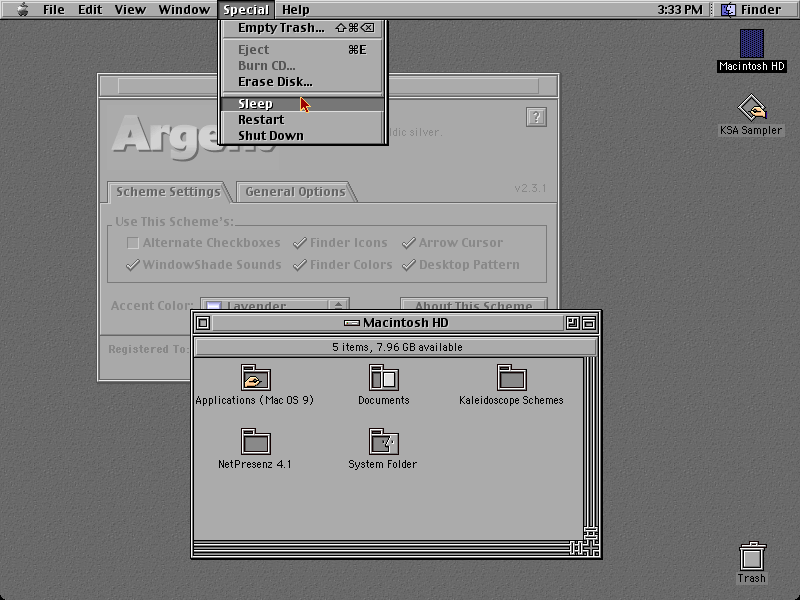Click the zoom box of Macintosh HD window
The width and height of the screenshot is (800, 600).
click(572, 322)
